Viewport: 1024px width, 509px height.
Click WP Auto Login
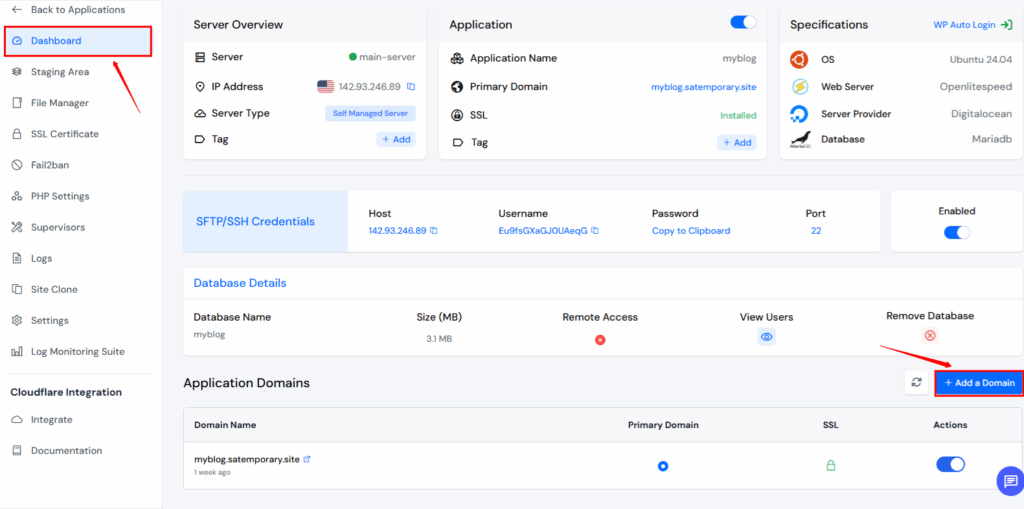click(x=973, y=25)
